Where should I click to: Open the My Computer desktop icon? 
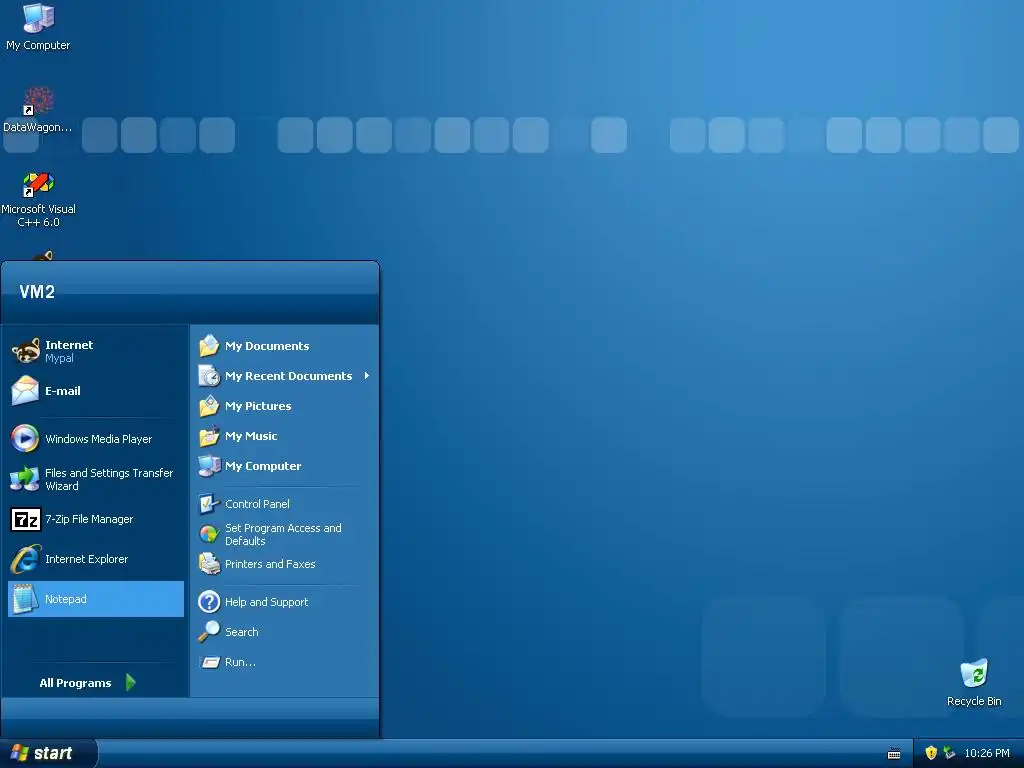(38, 27)
